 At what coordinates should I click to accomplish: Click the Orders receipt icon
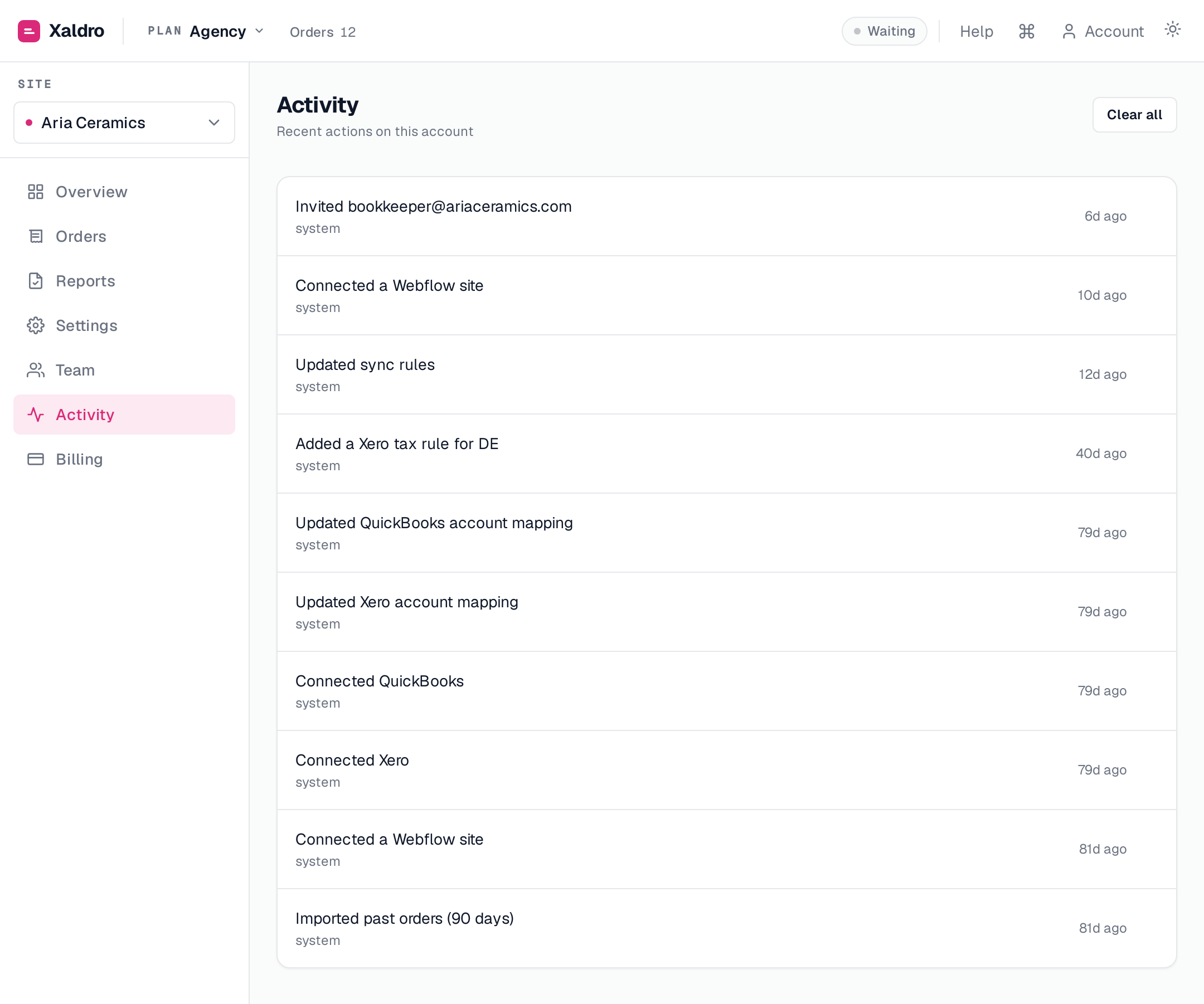[x=36, y=236]
